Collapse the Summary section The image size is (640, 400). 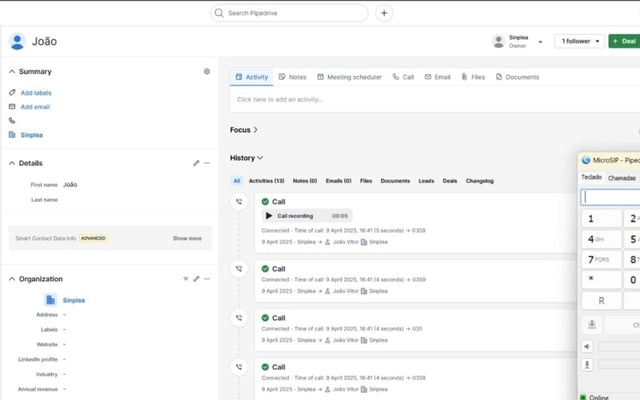point(12,71)
